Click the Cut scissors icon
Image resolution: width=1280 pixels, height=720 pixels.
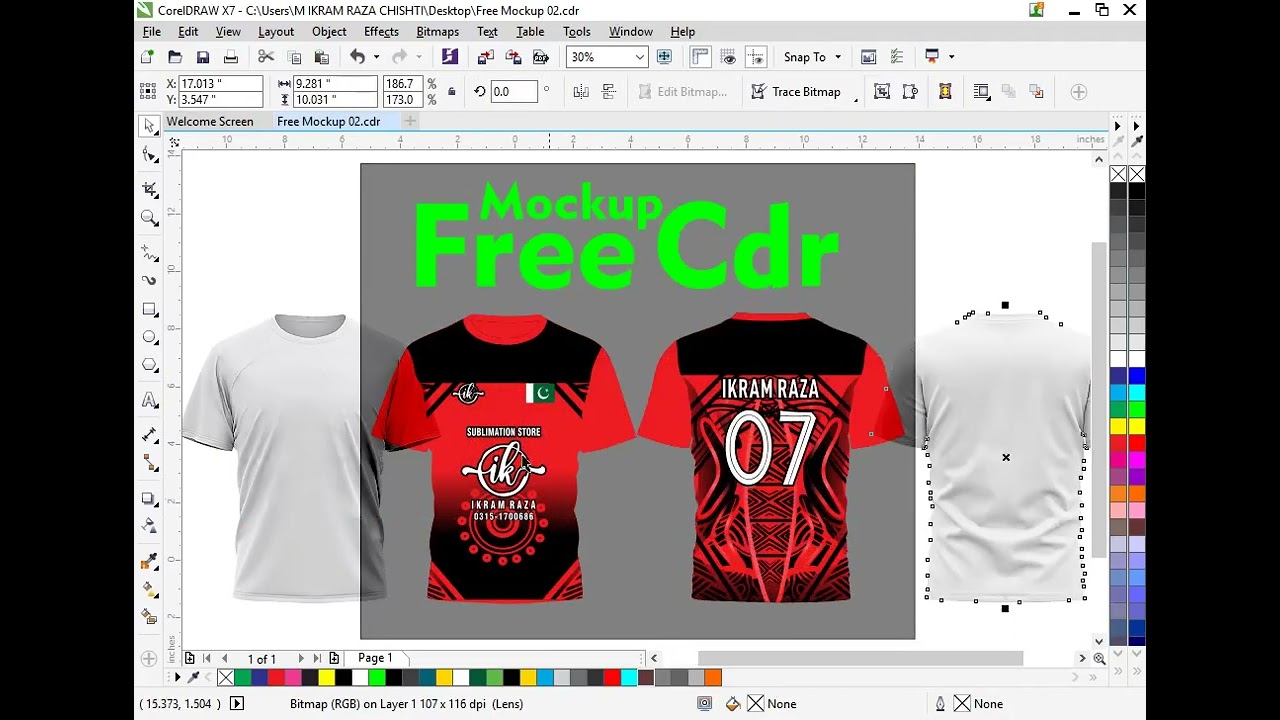(x=266, y=57)
